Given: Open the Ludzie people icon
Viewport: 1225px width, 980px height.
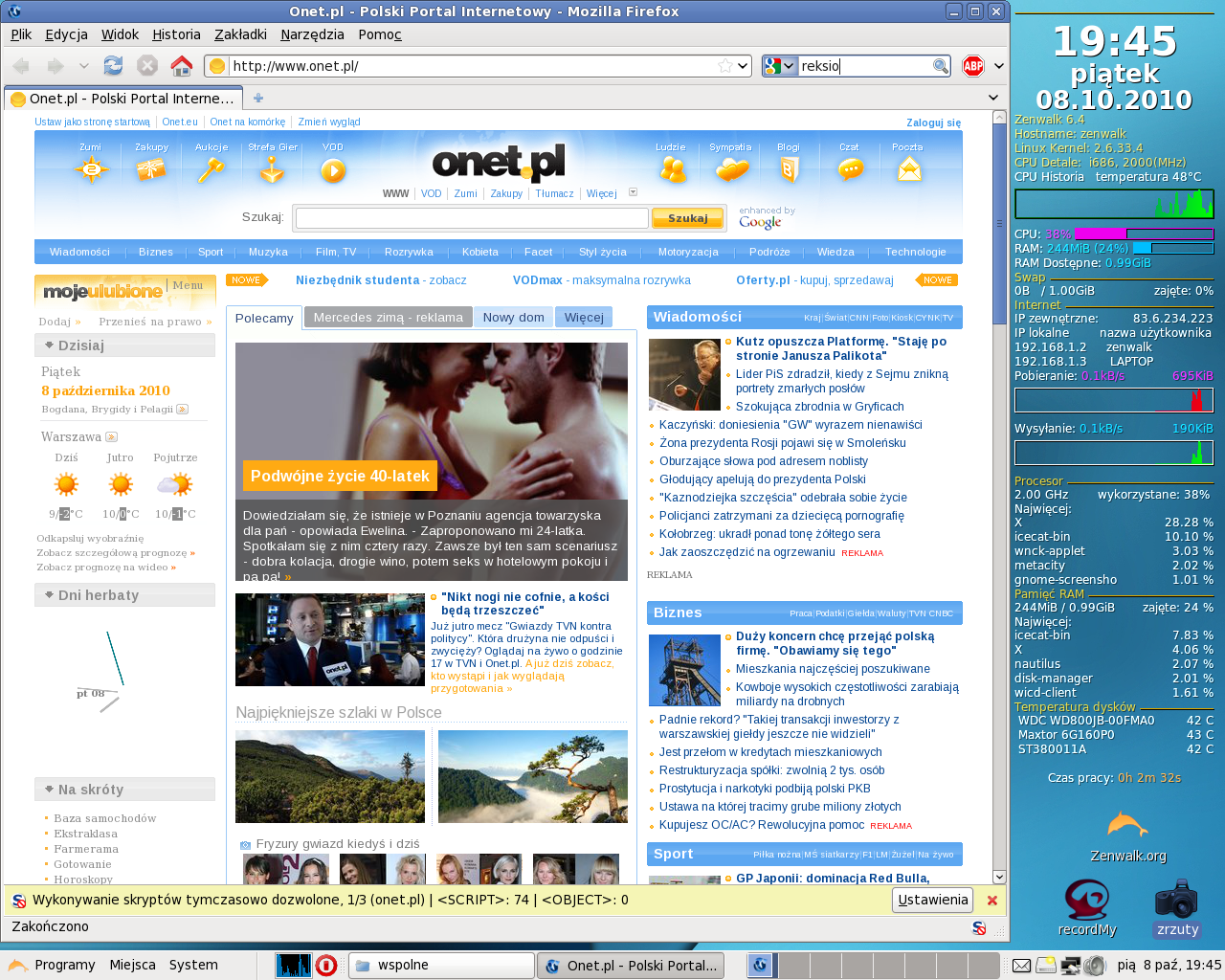Looking at the screenshot, I should click(672, 169).
